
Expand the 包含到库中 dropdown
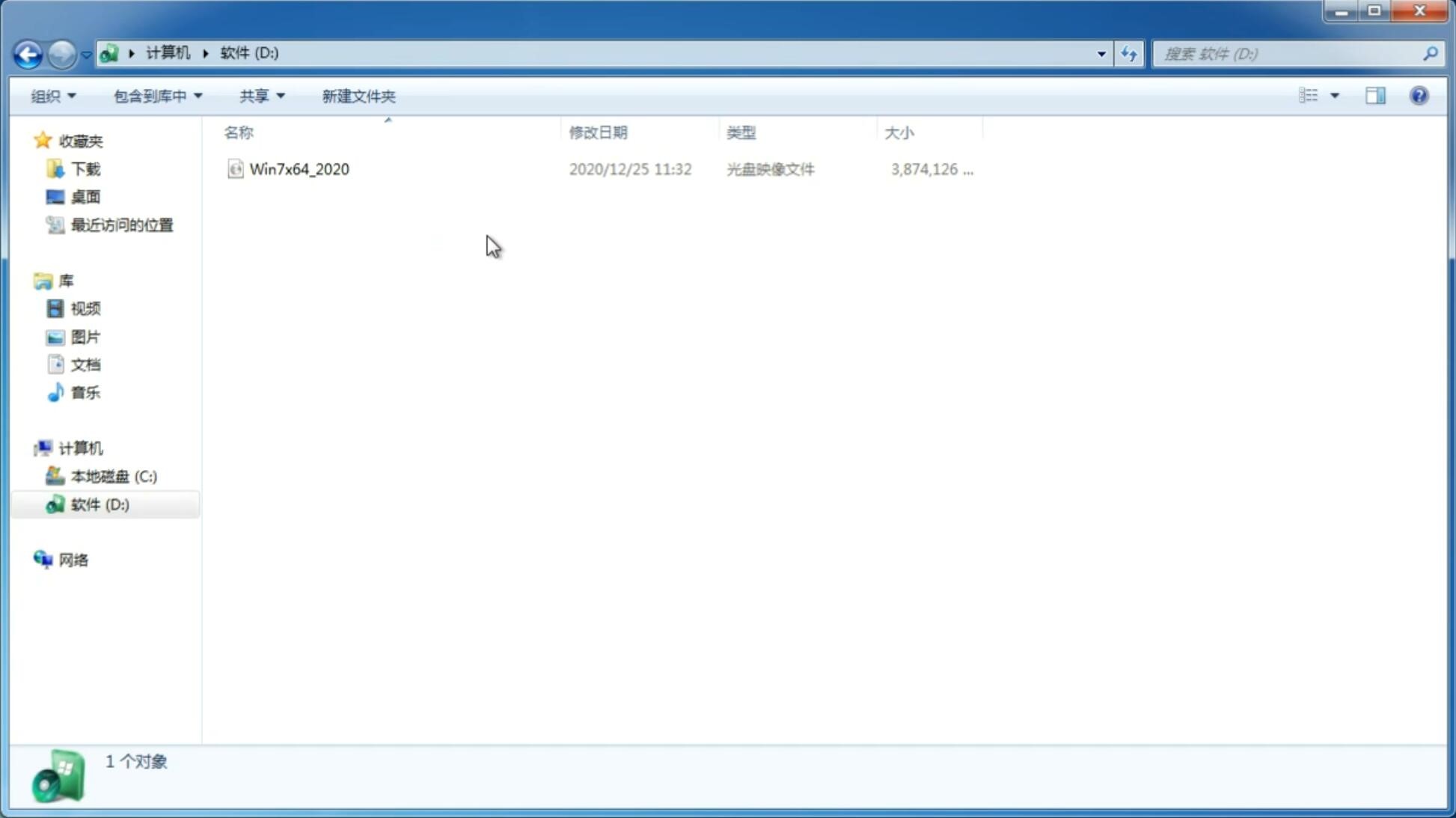[157, 95]
